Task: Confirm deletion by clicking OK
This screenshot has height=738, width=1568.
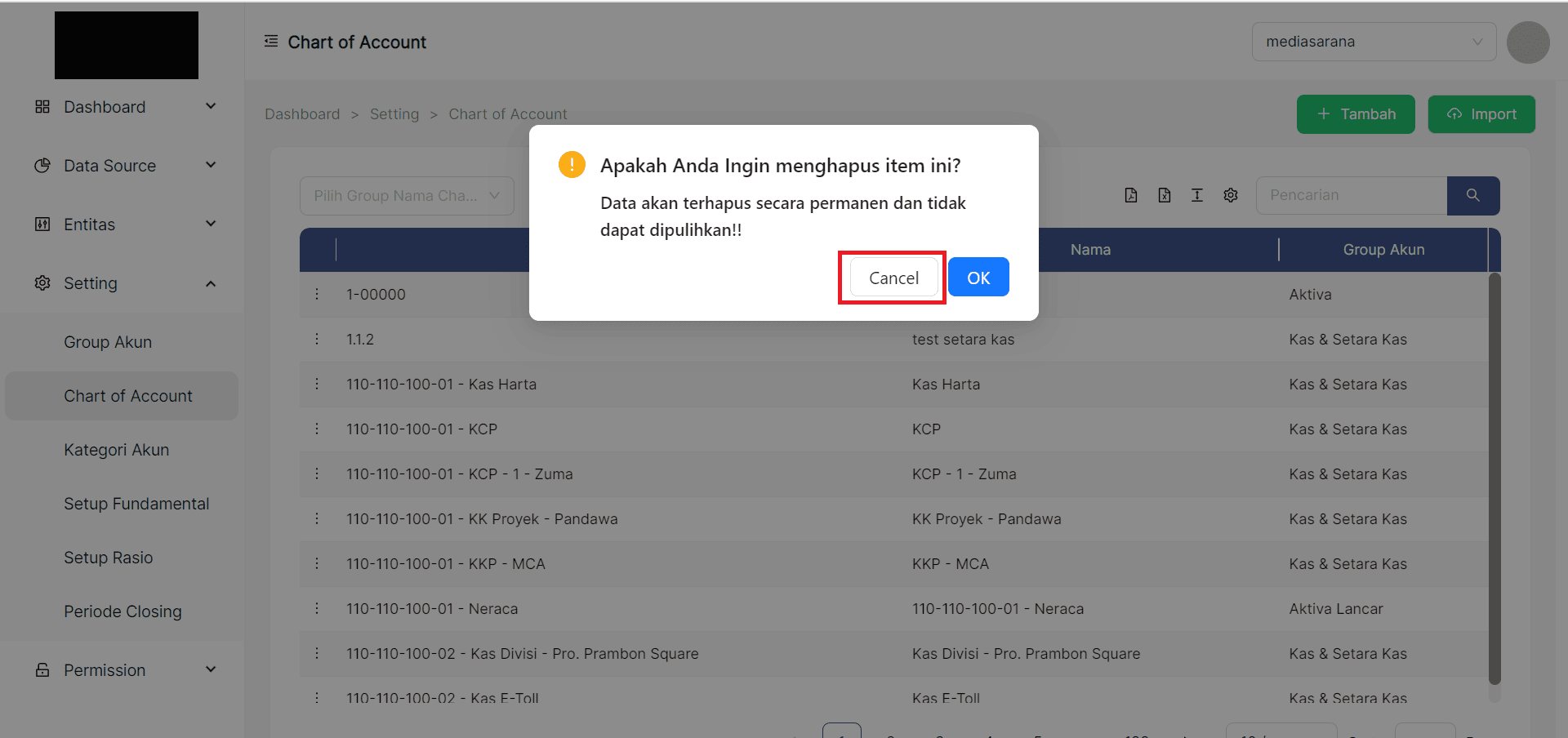Action: coord(978,277)
